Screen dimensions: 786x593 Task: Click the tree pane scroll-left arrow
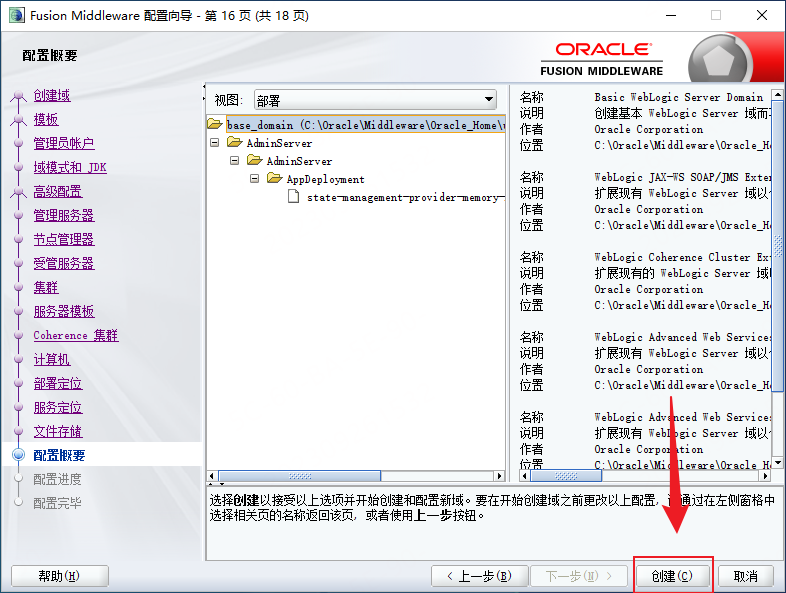[x=212, y=476]
